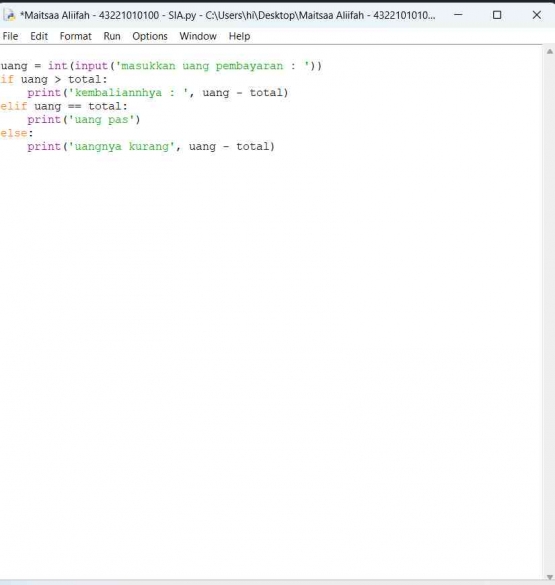The height and width of the screenshot is (585, 555).
Task: Open the Window menu
Action: click(x=198, y=36)
